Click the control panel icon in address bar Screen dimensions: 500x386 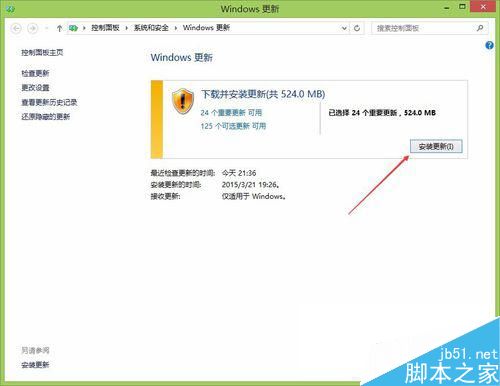tap(73, 28)
